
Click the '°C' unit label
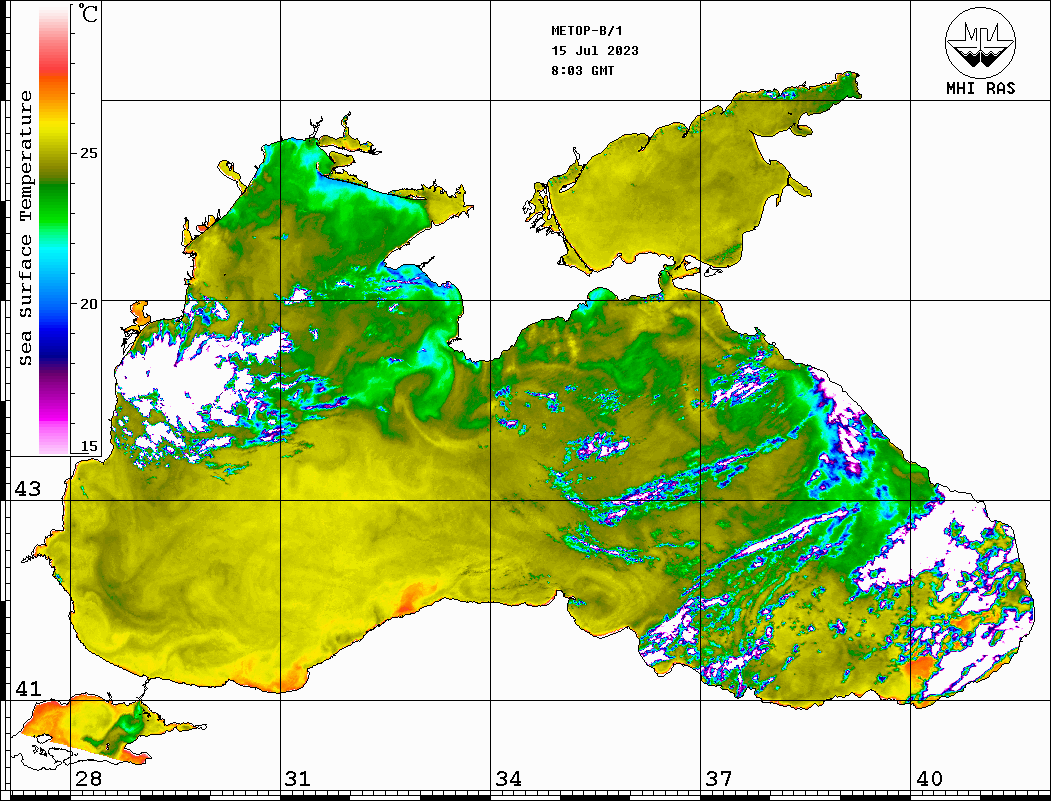pos(88,13)
